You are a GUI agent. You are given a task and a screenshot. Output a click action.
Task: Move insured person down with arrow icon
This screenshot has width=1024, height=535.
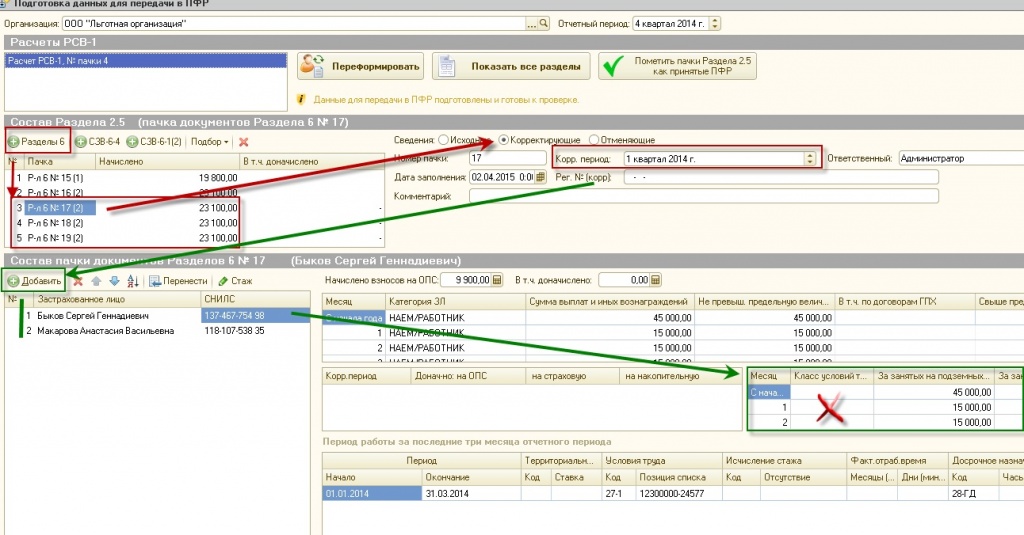(x=114, y=281)
